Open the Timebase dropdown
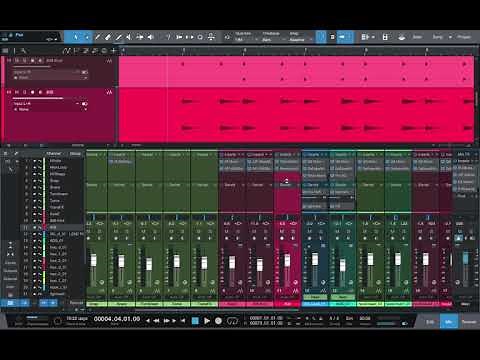Screen dimensions: 480x360 pyautogui.click(x=273, y=37)
